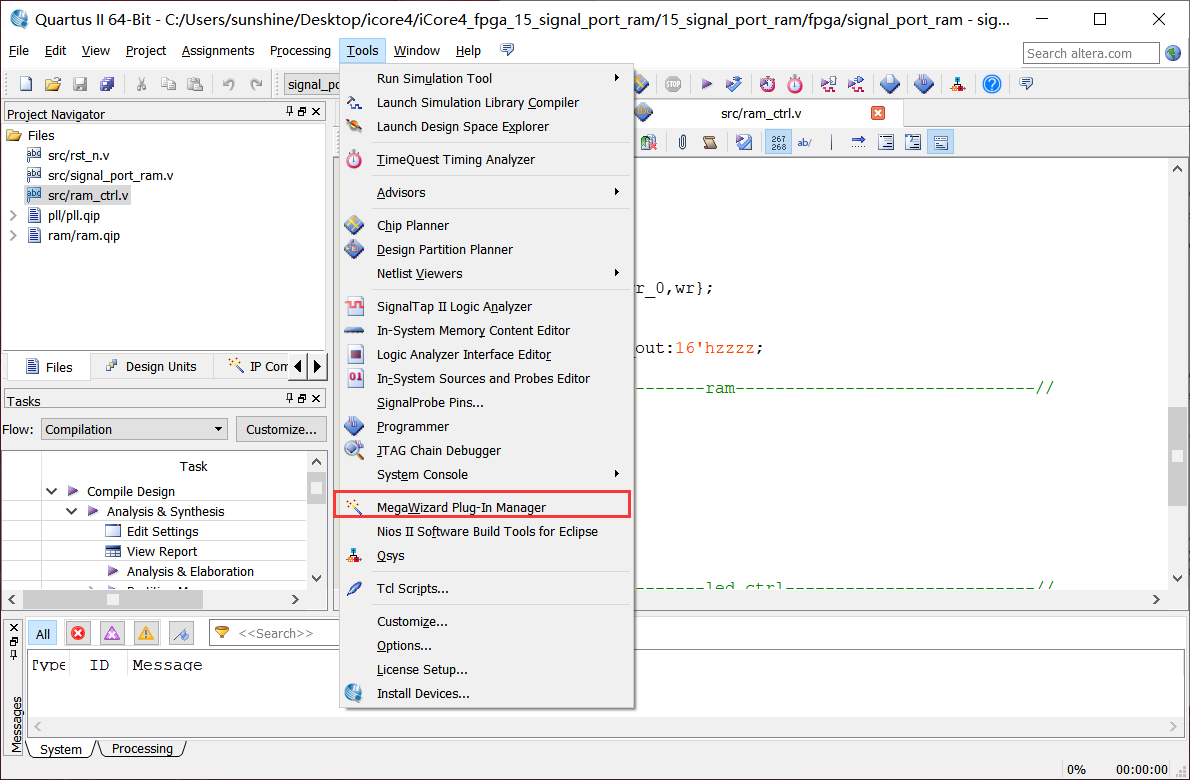Click the New File toolbar icon

click(x=26, y=84)
